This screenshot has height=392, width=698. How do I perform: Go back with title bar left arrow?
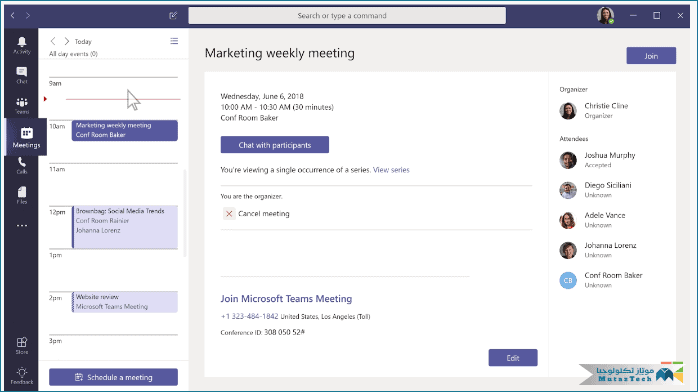(x=13, y=16)
